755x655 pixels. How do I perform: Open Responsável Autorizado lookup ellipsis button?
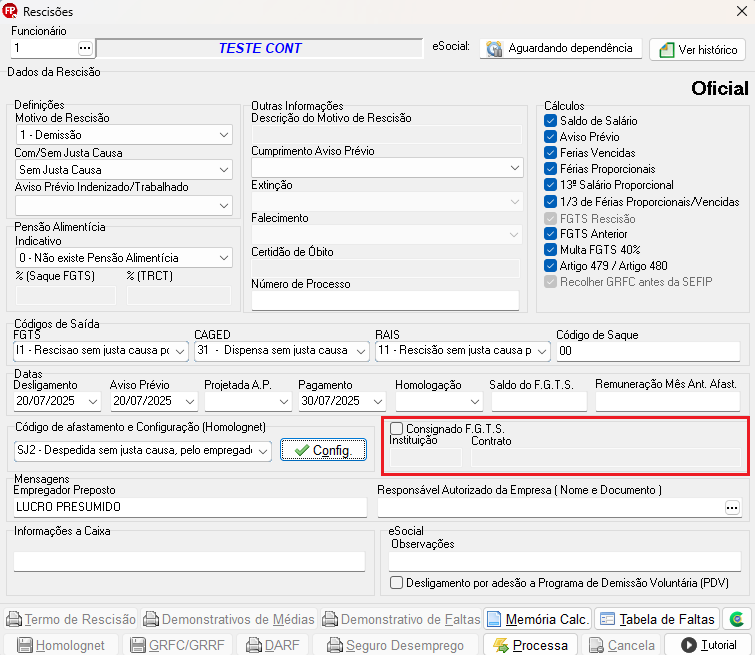pyautogui.click(x=732, y=508)
